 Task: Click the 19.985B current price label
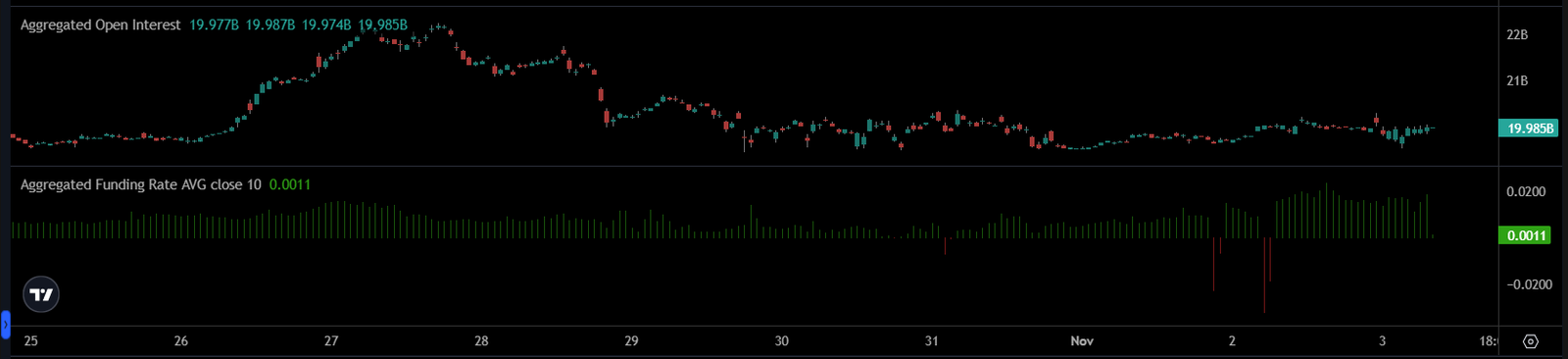coord(1529,128)
